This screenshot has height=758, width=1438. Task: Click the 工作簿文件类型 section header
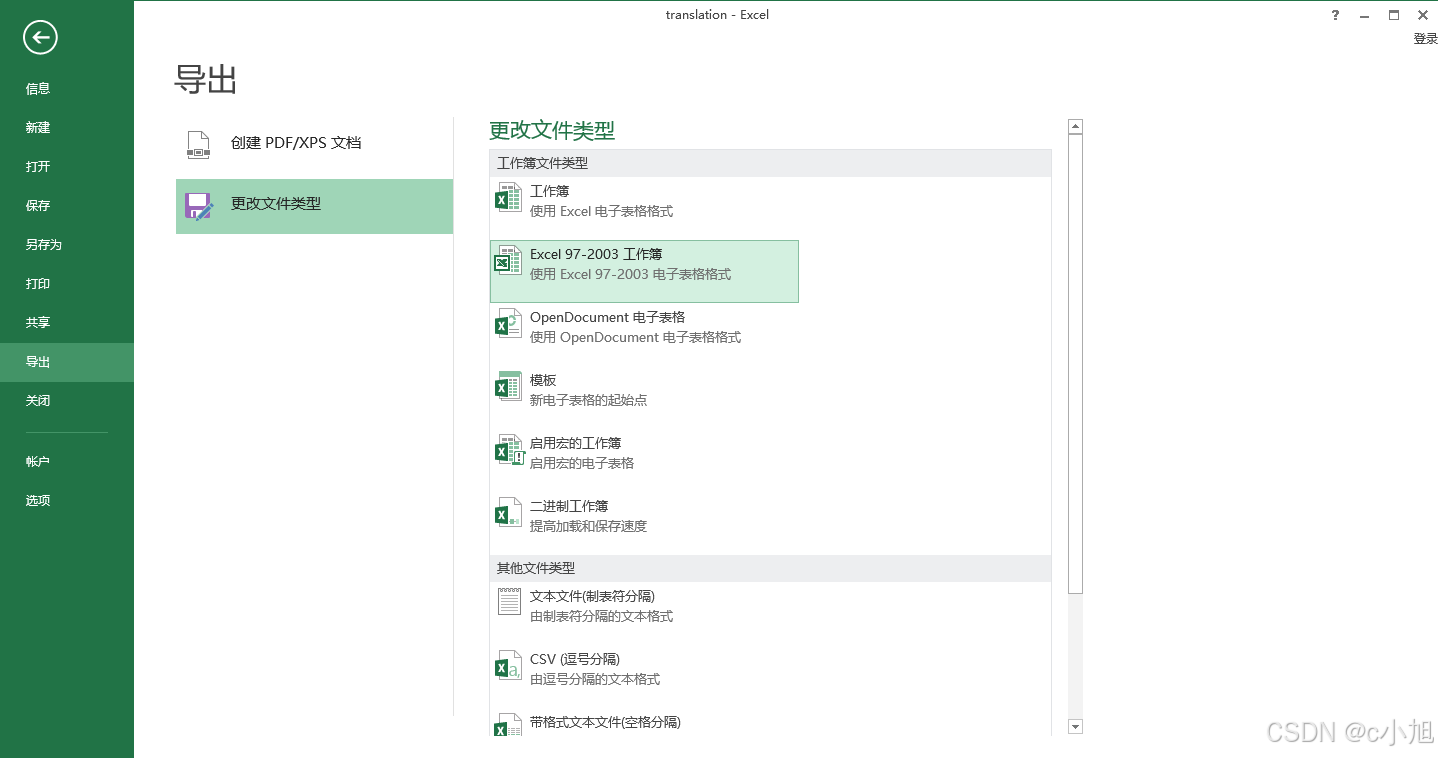(x=770, y=163)
